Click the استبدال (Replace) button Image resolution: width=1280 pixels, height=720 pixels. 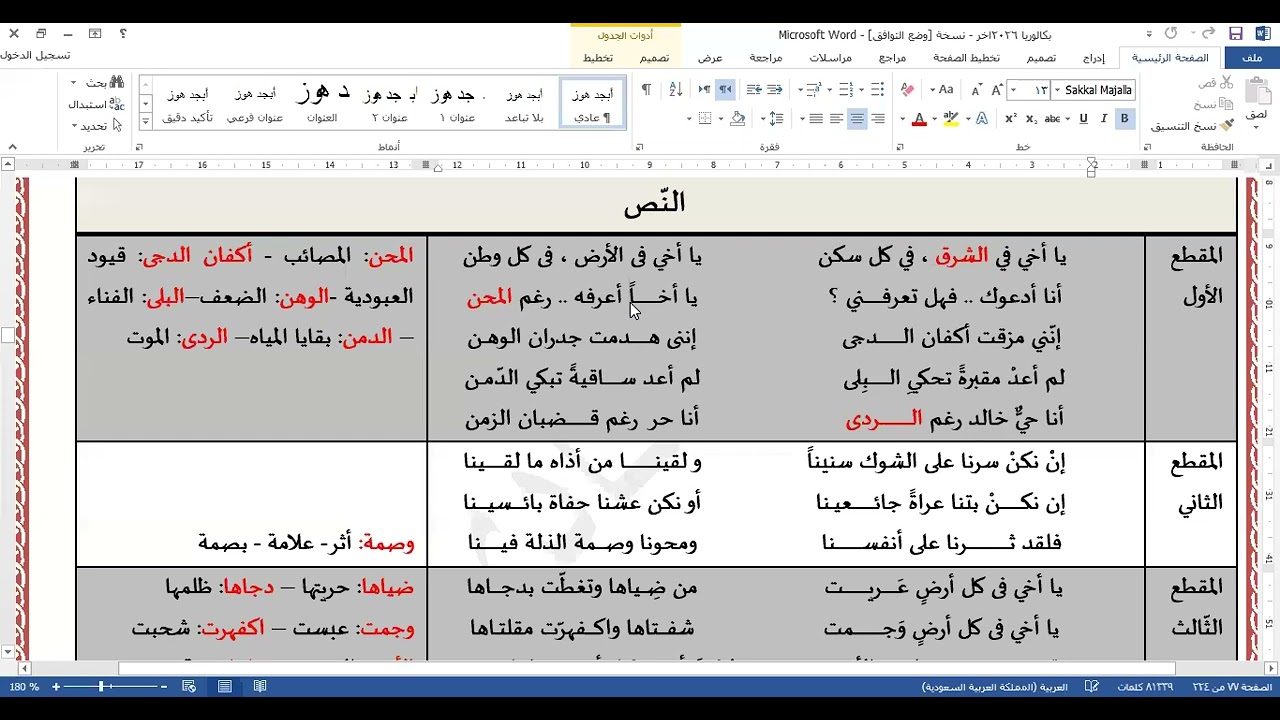click(96, 104)
